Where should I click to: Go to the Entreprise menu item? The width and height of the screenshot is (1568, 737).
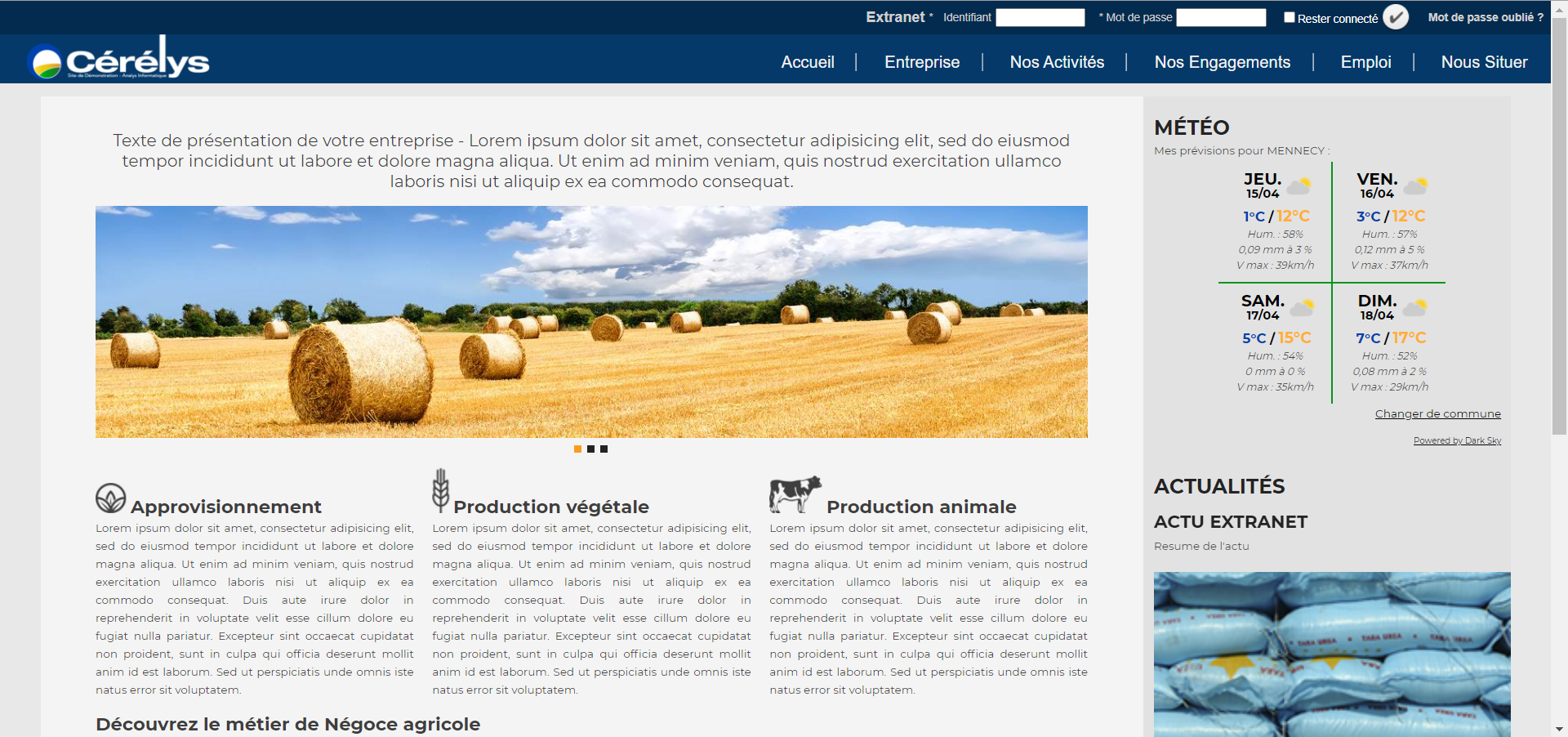[x=921, y=62]
